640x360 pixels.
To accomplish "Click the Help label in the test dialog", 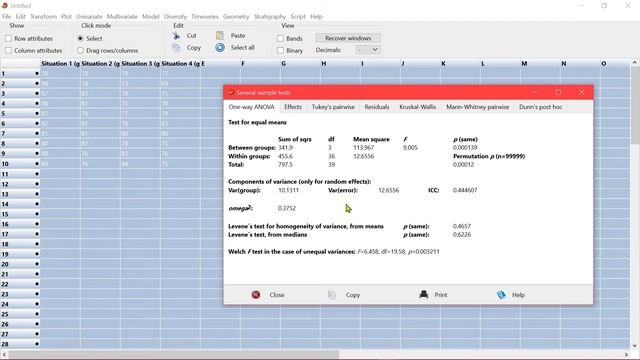I will click(x=518, y=295).
